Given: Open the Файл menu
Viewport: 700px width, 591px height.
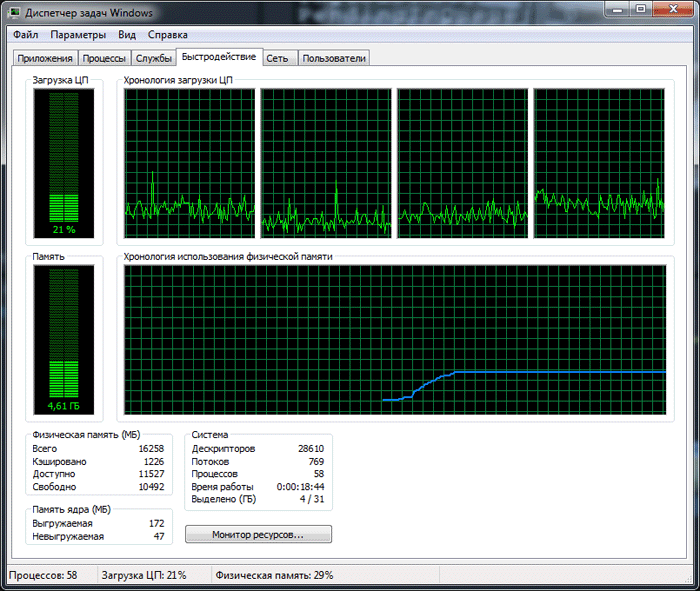Looking at the screenshot, I should click(25, 35).
